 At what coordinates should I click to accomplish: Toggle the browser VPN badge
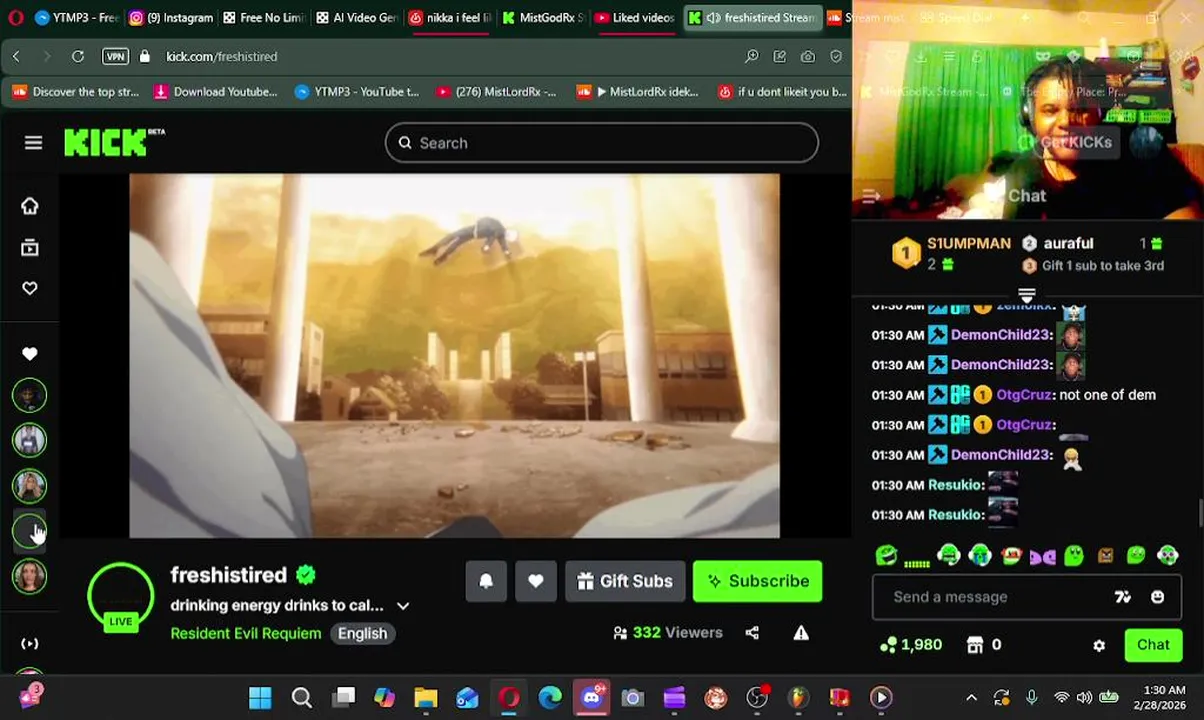pos(115,57)
